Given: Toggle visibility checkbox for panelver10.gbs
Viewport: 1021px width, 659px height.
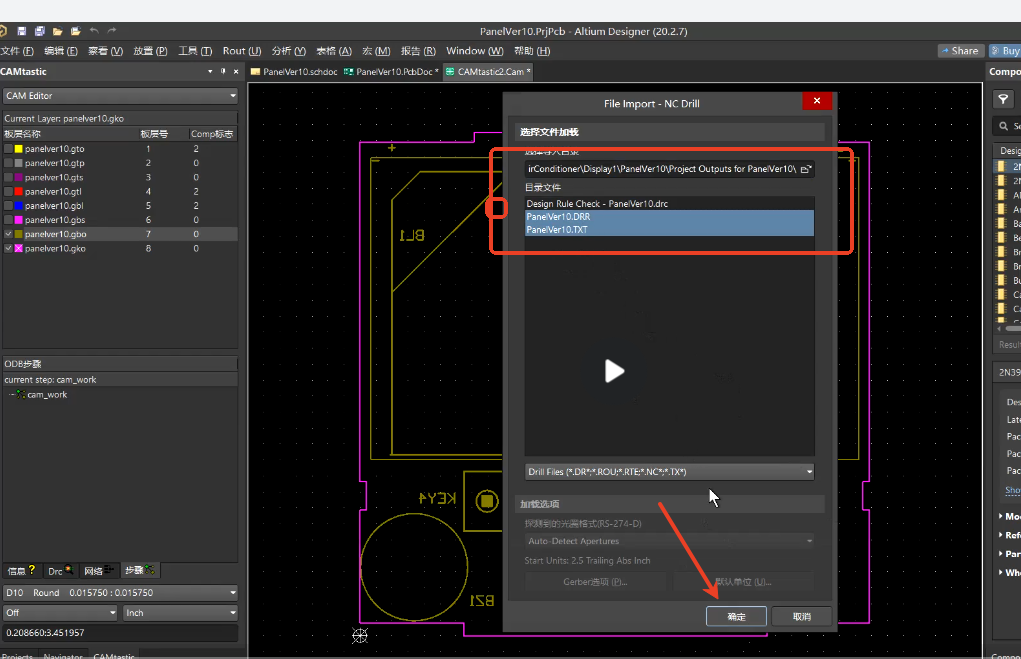Looking at the screenshot, I should coord(8,219).
